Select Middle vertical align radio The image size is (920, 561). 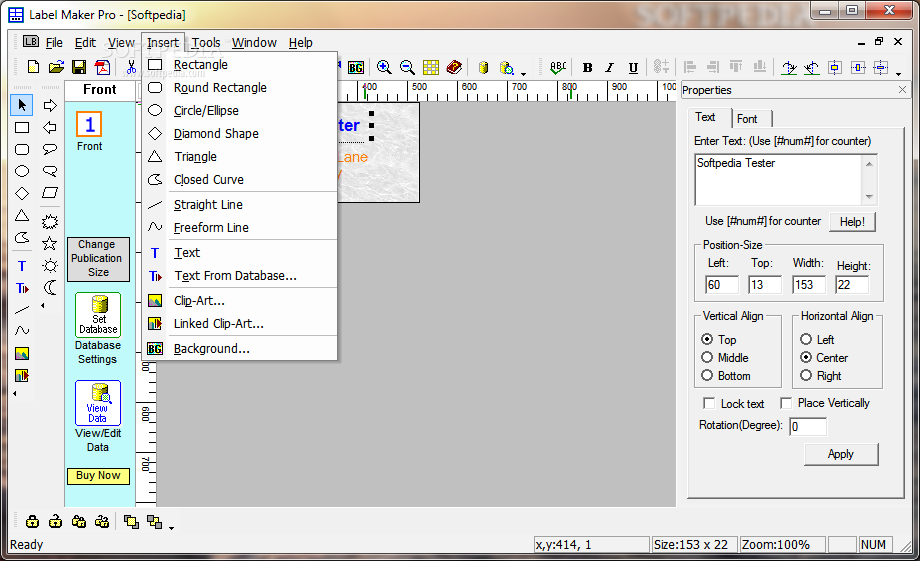707,357
